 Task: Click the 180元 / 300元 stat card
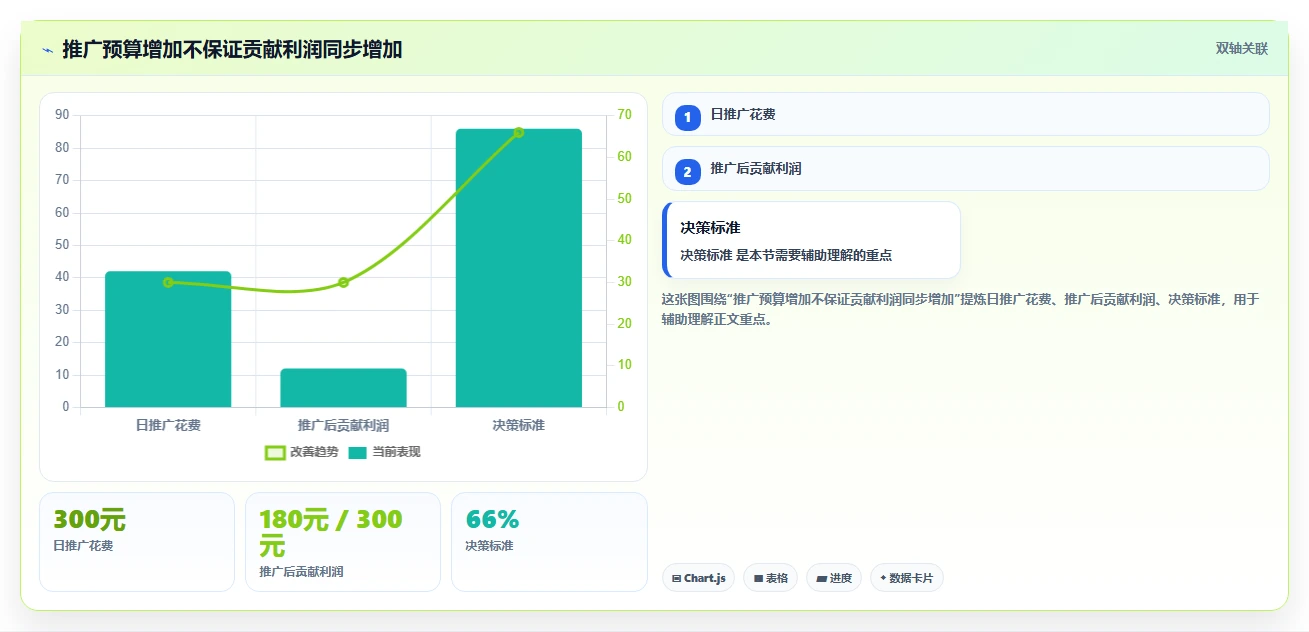(x=343, y=542)
